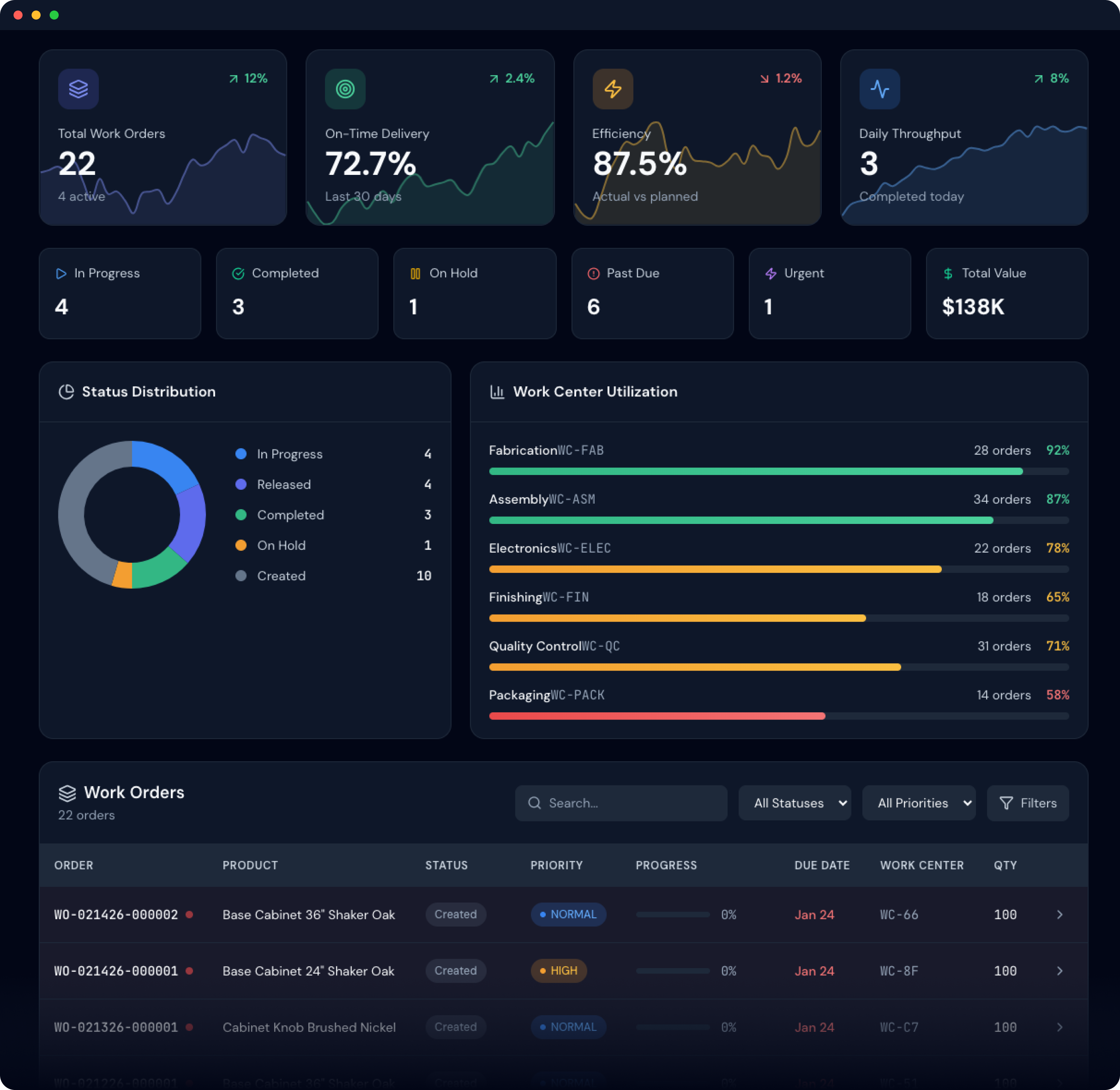The width and height of the screenshot is (1120, 1090).
Task: Click the Efficiency lightning bolt icon
Action: pyautogui.click(x=612, y=89)
